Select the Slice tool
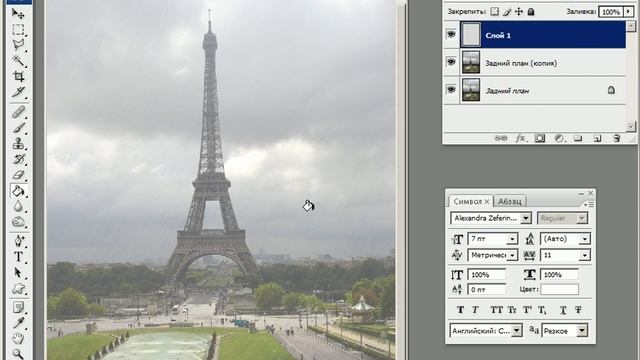 click(x=18, y=92)
